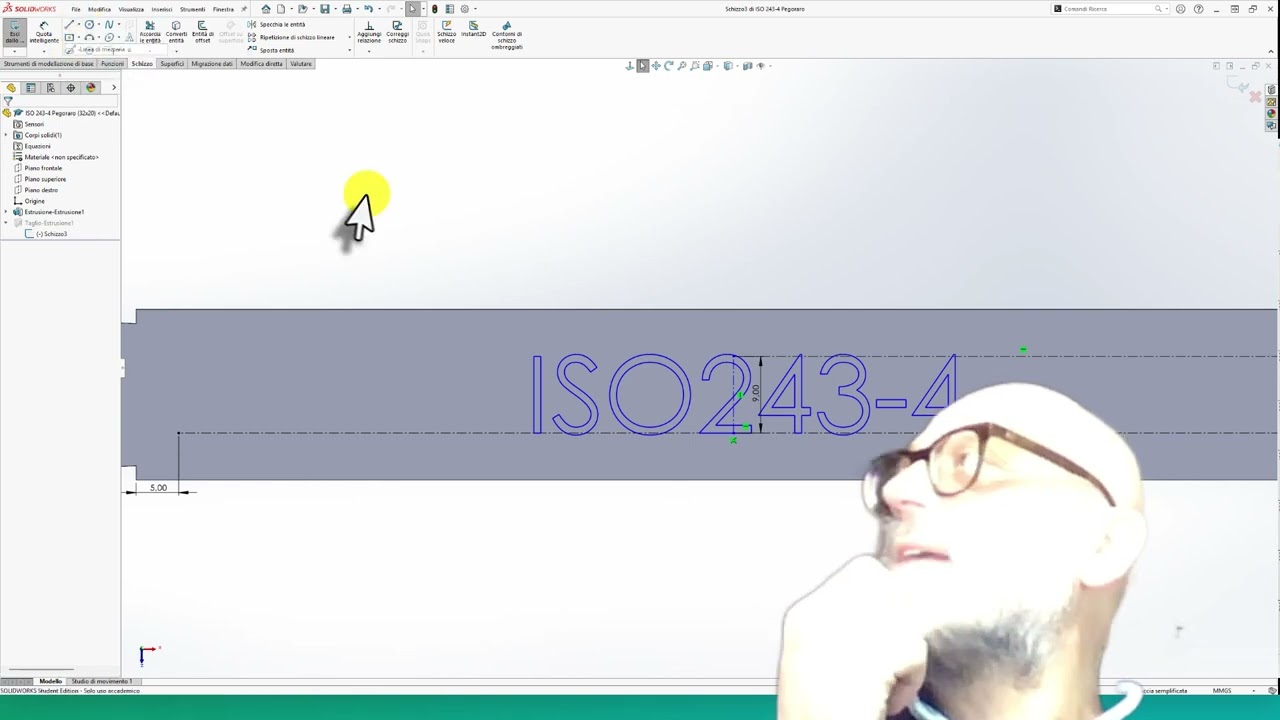This screenshot has width=1280, height=720.
Task: Collapse the Taglio-Estrusione1 tree node
Action: [6, 223]
